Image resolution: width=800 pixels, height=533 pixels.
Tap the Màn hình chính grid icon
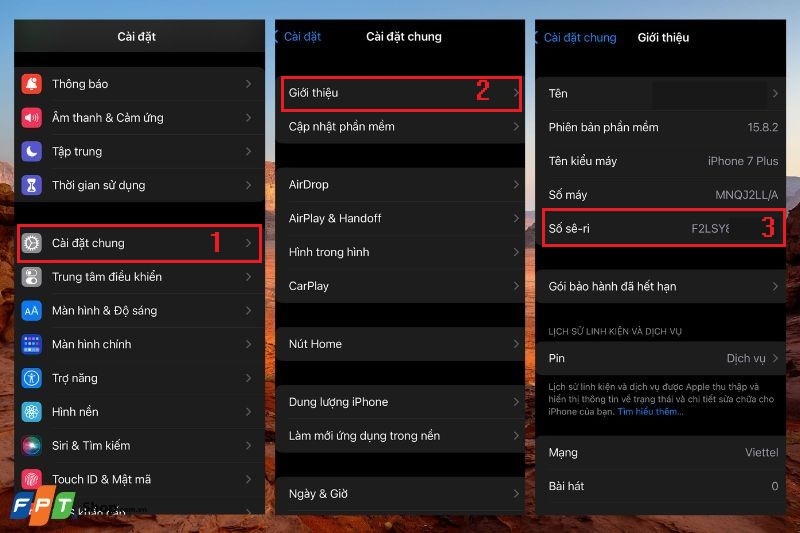click(32, 344)
